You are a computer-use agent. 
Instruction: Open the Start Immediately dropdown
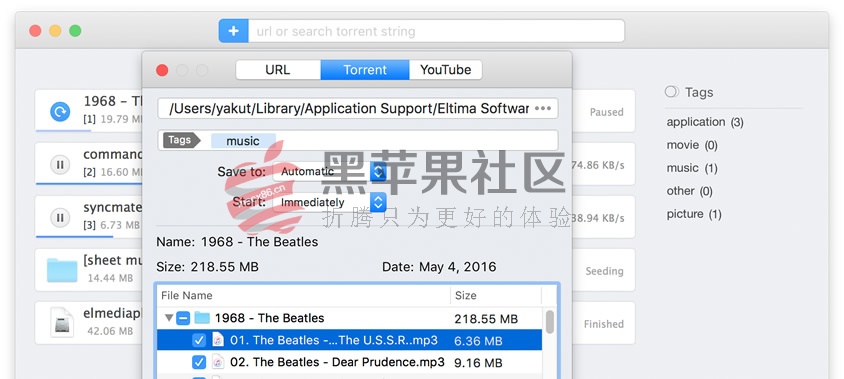(x=329, y=202)
